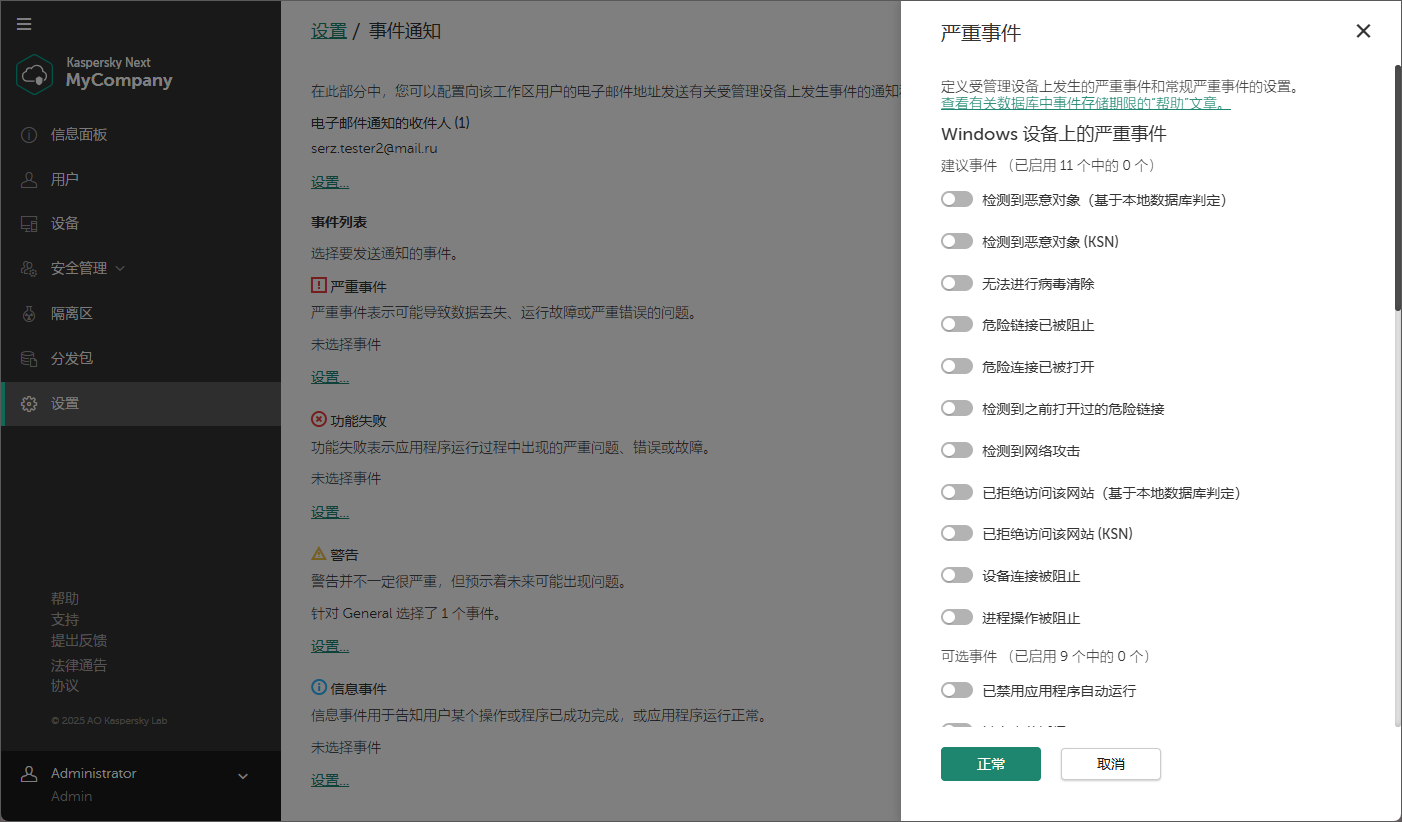Click the 取消 cancel button
Viewport: 1402px width, 822px height.
pos(1110,763)
